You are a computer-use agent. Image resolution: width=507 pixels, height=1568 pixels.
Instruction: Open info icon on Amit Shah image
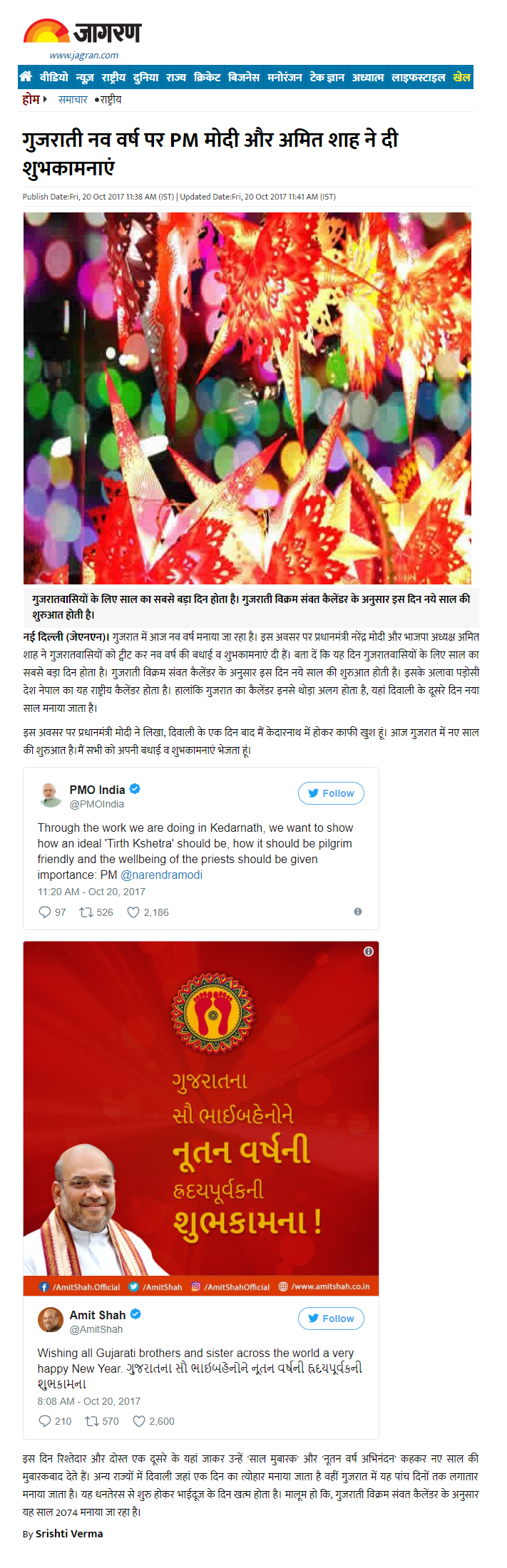369,951
